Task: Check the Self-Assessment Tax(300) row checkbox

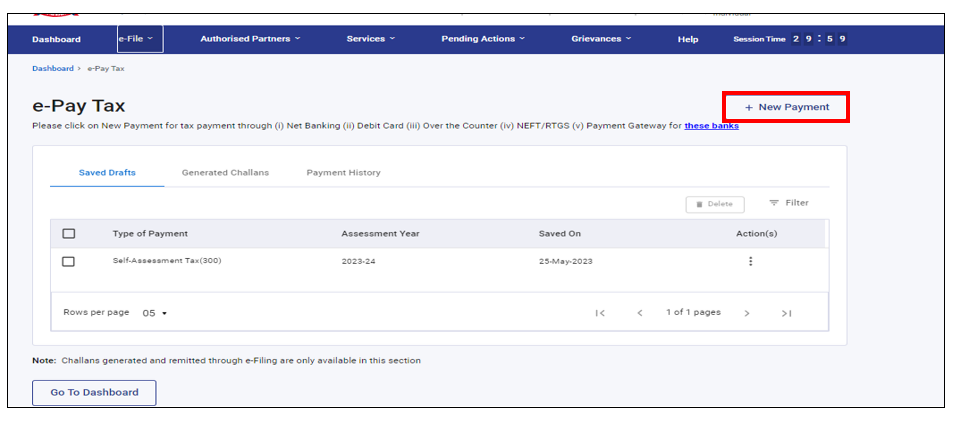Action: point(69,261)
